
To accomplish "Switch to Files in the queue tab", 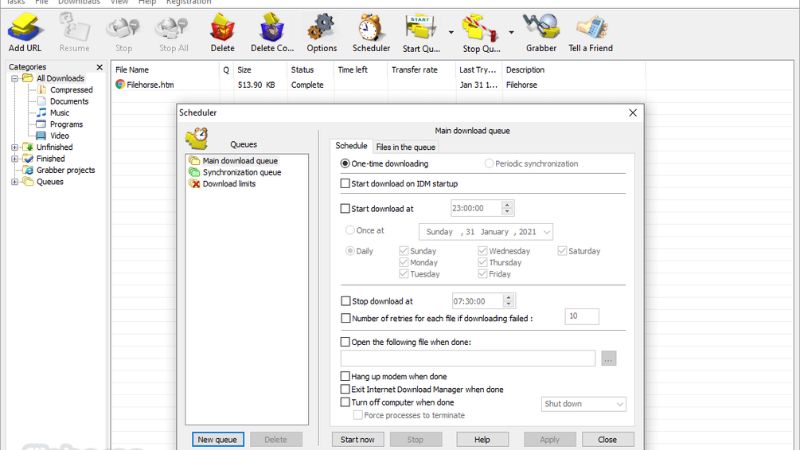I will click(406, 147).
